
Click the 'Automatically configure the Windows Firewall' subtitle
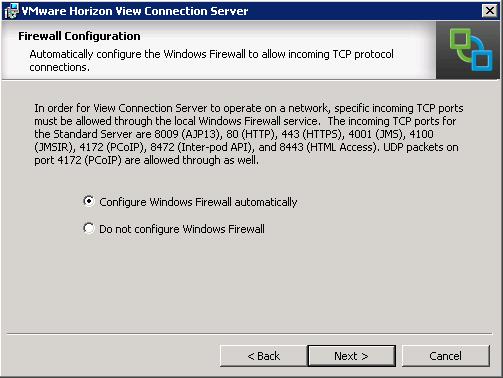pos(211,60)
